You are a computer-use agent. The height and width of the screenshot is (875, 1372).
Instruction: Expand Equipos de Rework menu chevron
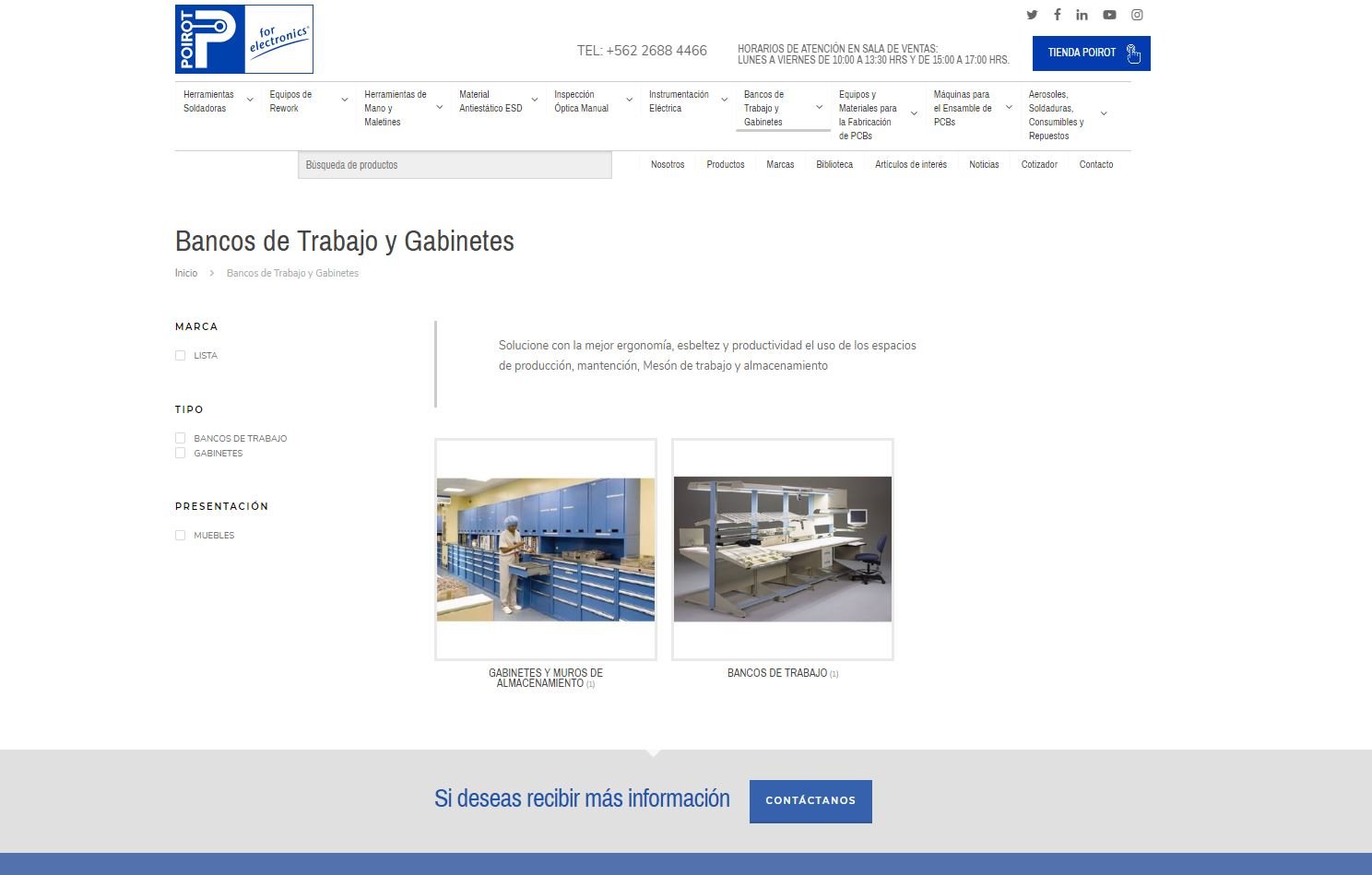[x=345, y=100]
